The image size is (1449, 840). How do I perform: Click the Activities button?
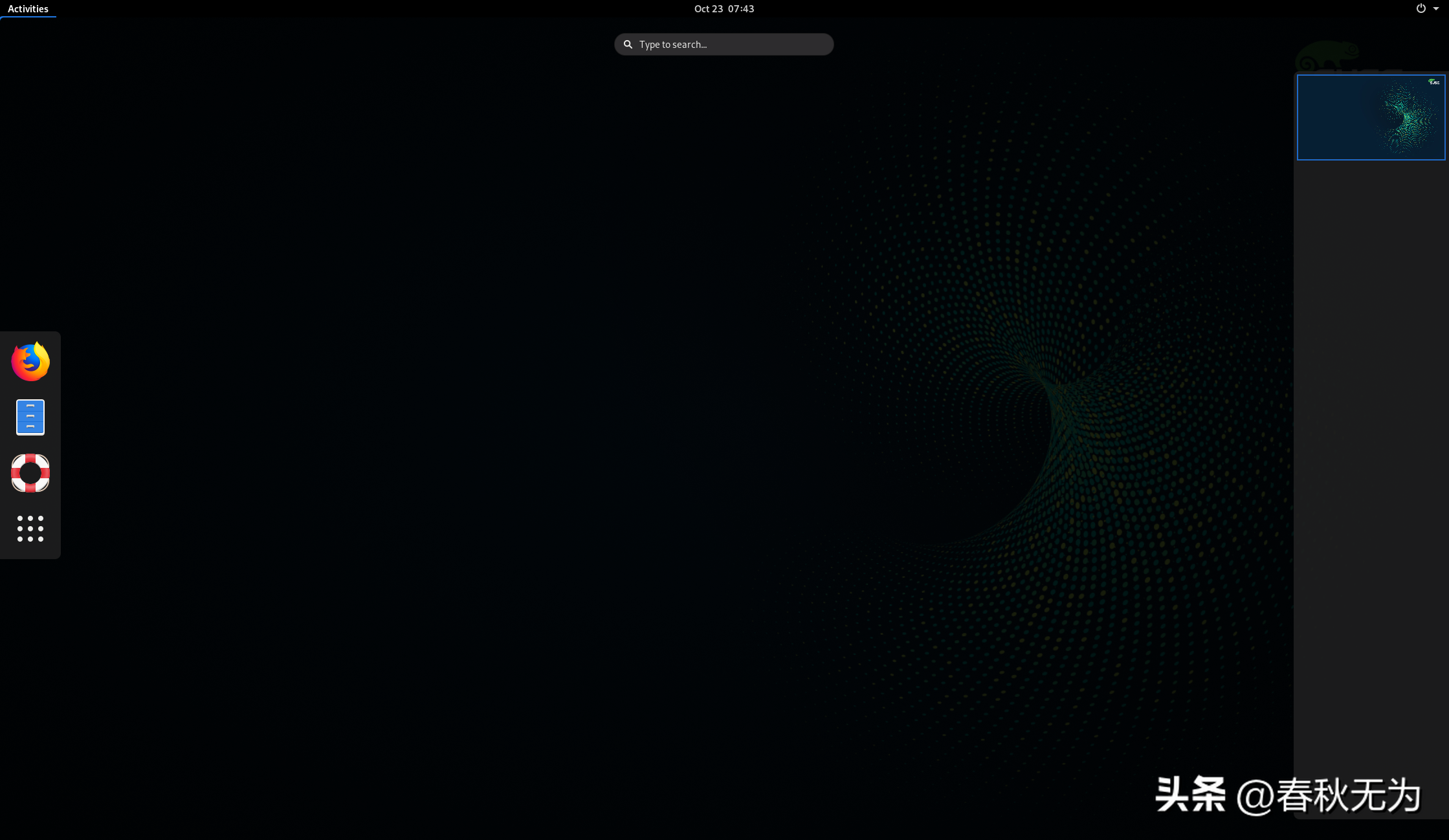tap(28, 8)
